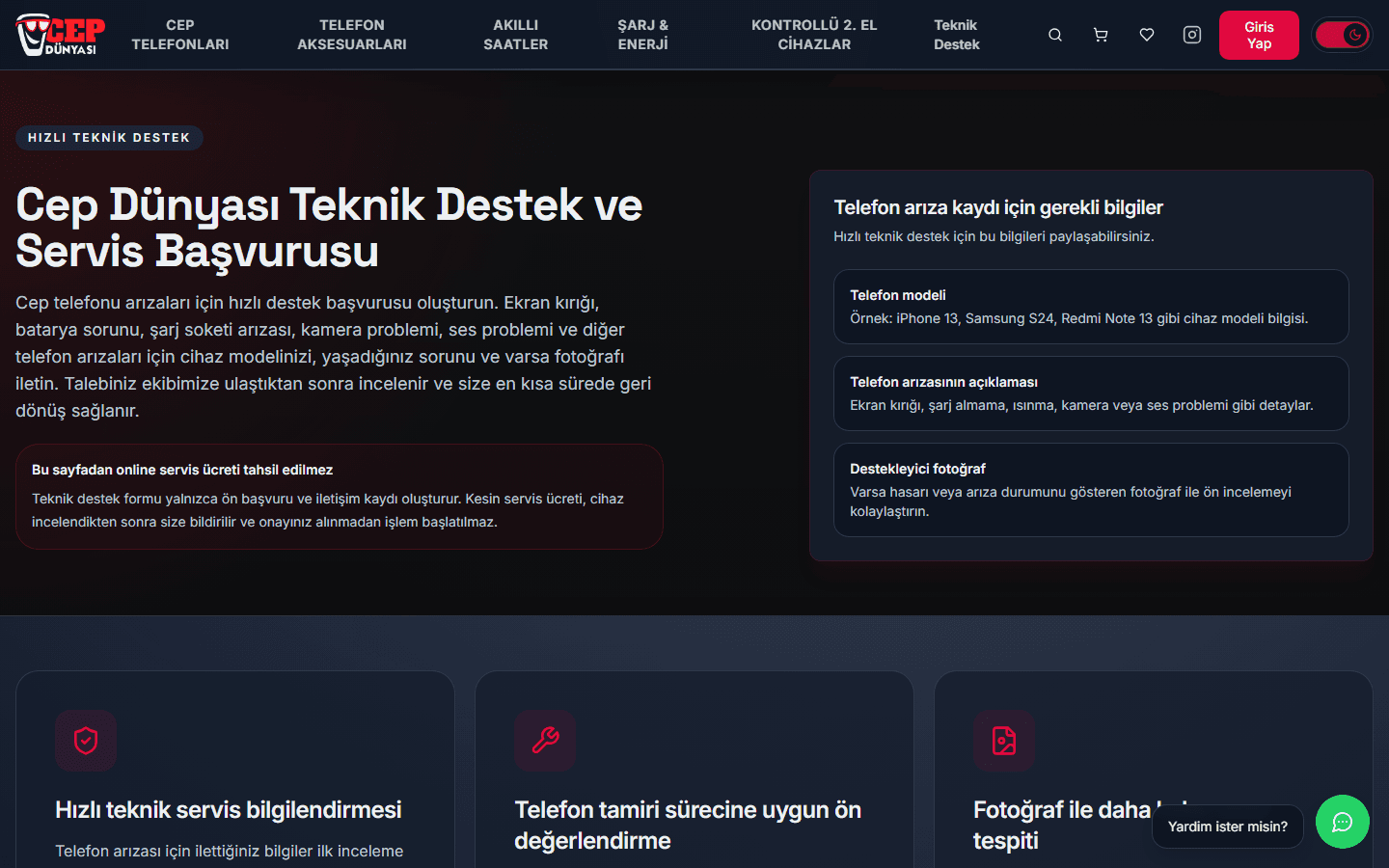Open the shopping cart icon
This screenshot has height=868, width=1389.
(1101, 35)
